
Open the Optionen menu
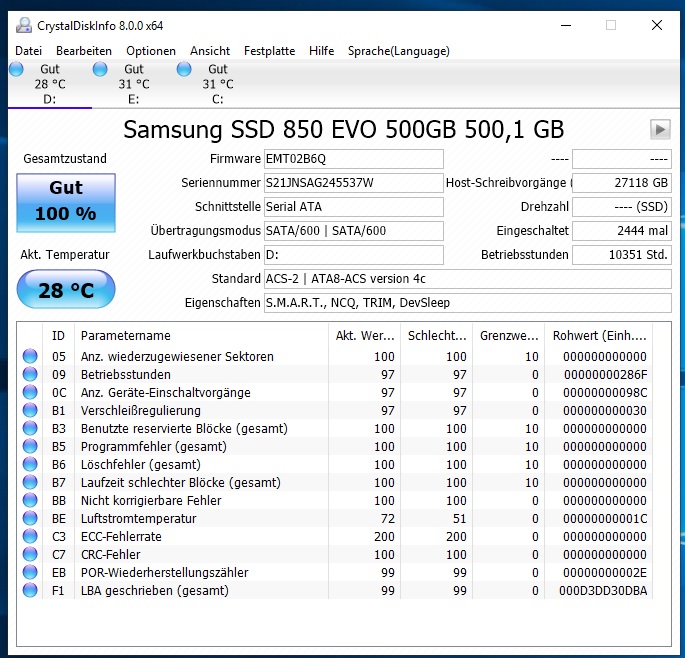coord(151,51)
